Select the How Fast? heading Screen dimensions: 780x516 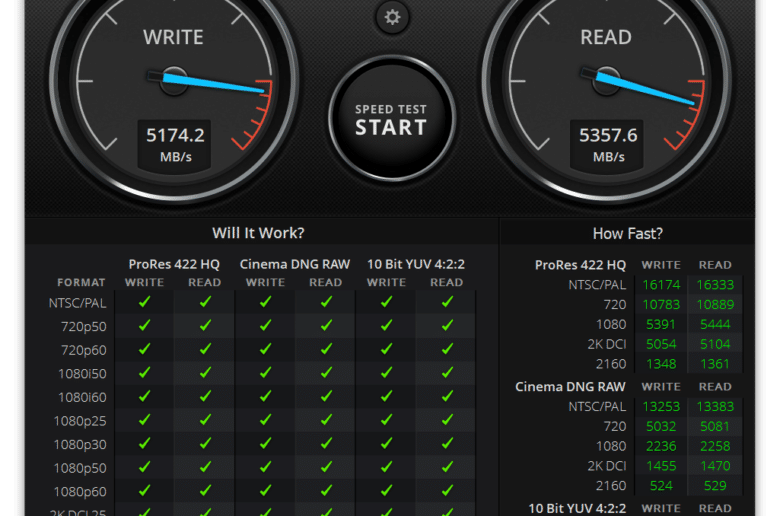[x=628, y=233]
